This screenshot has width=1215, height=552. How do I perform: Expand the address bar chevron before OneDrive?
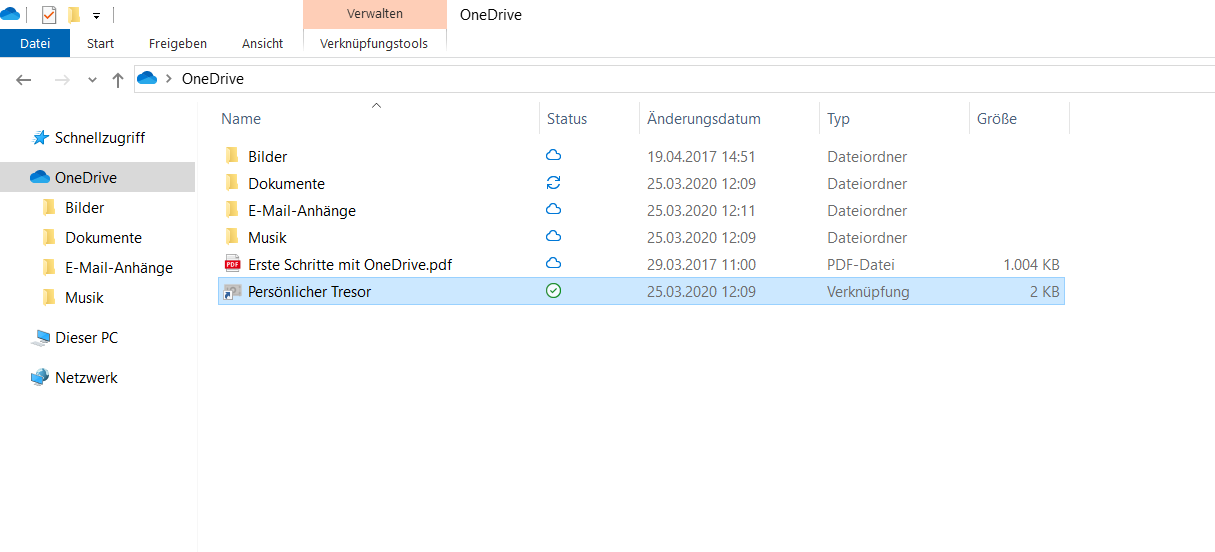169,79
